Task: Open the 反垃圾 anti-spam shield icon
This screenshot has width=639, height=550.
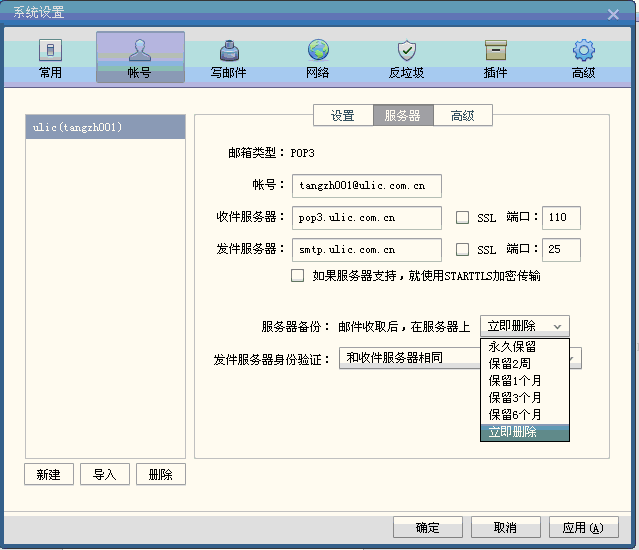Action: click(406, 58)
